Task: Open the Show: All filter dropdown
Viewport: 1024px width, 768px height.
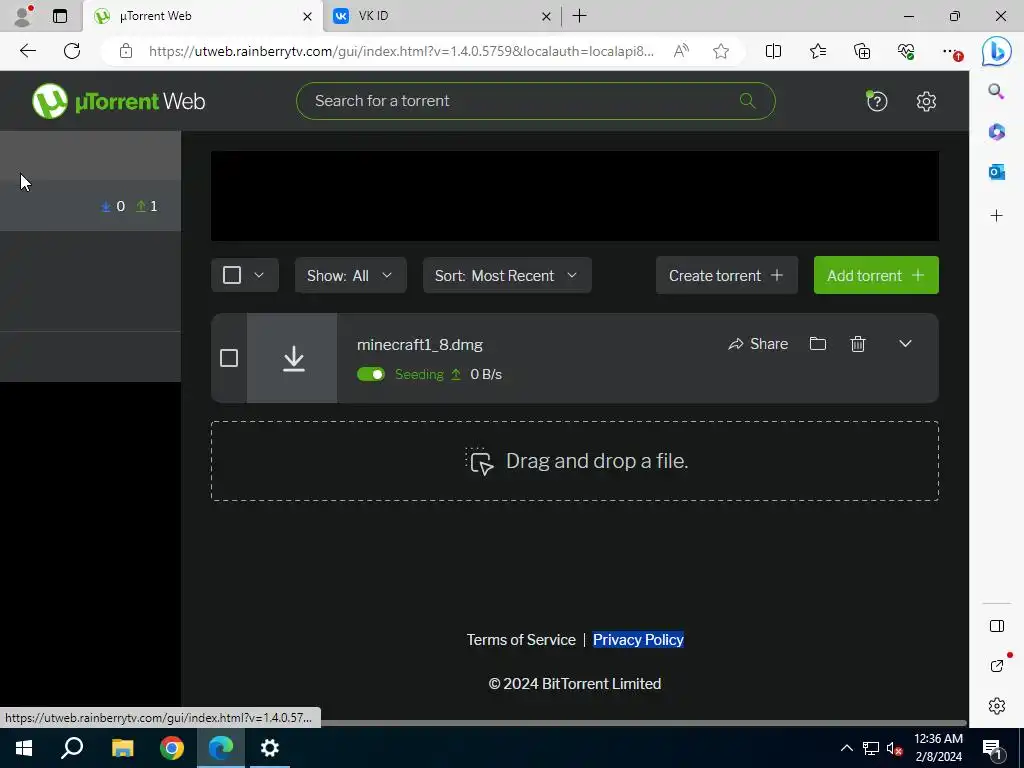Action: tap(351, 275)
